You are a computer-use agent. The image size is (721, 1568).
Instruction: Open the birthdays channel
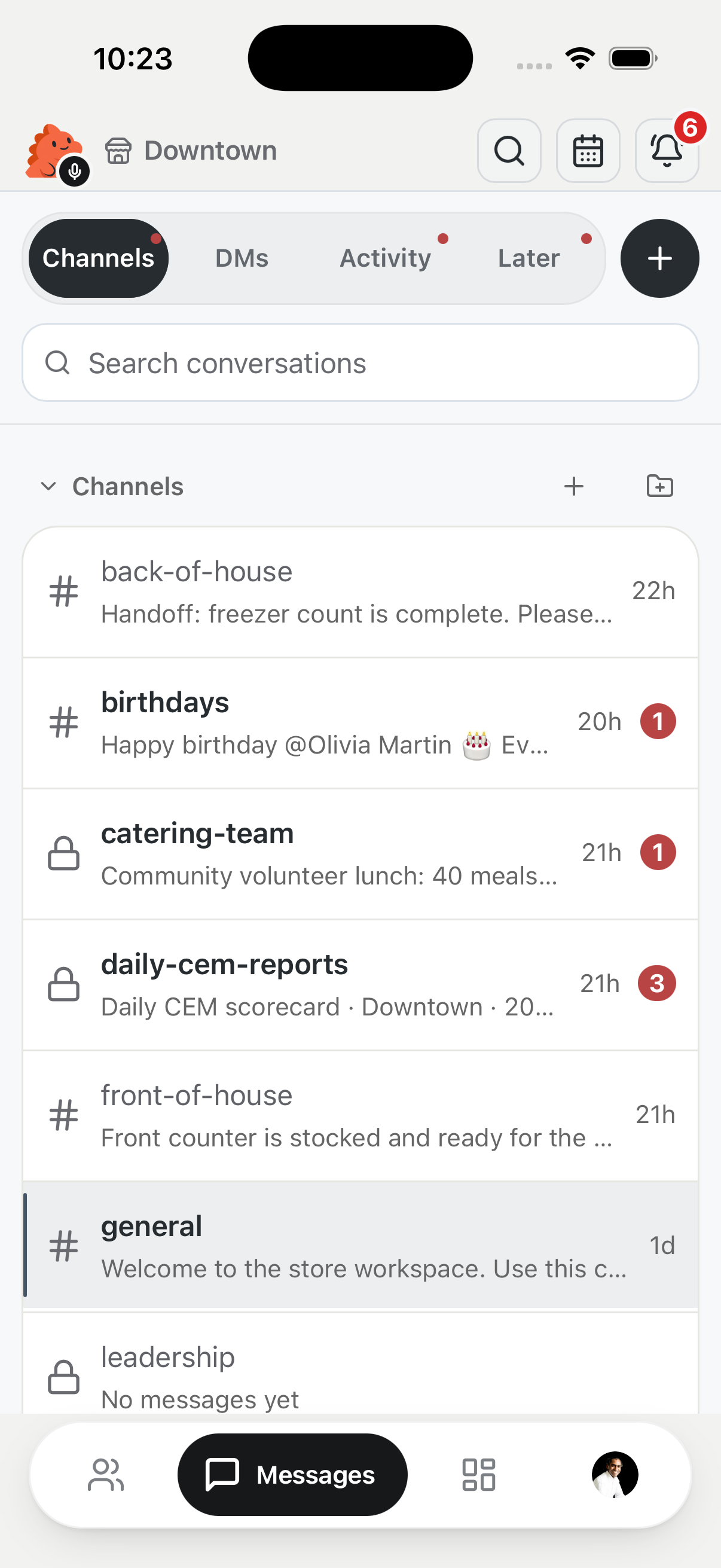(360, 723)
